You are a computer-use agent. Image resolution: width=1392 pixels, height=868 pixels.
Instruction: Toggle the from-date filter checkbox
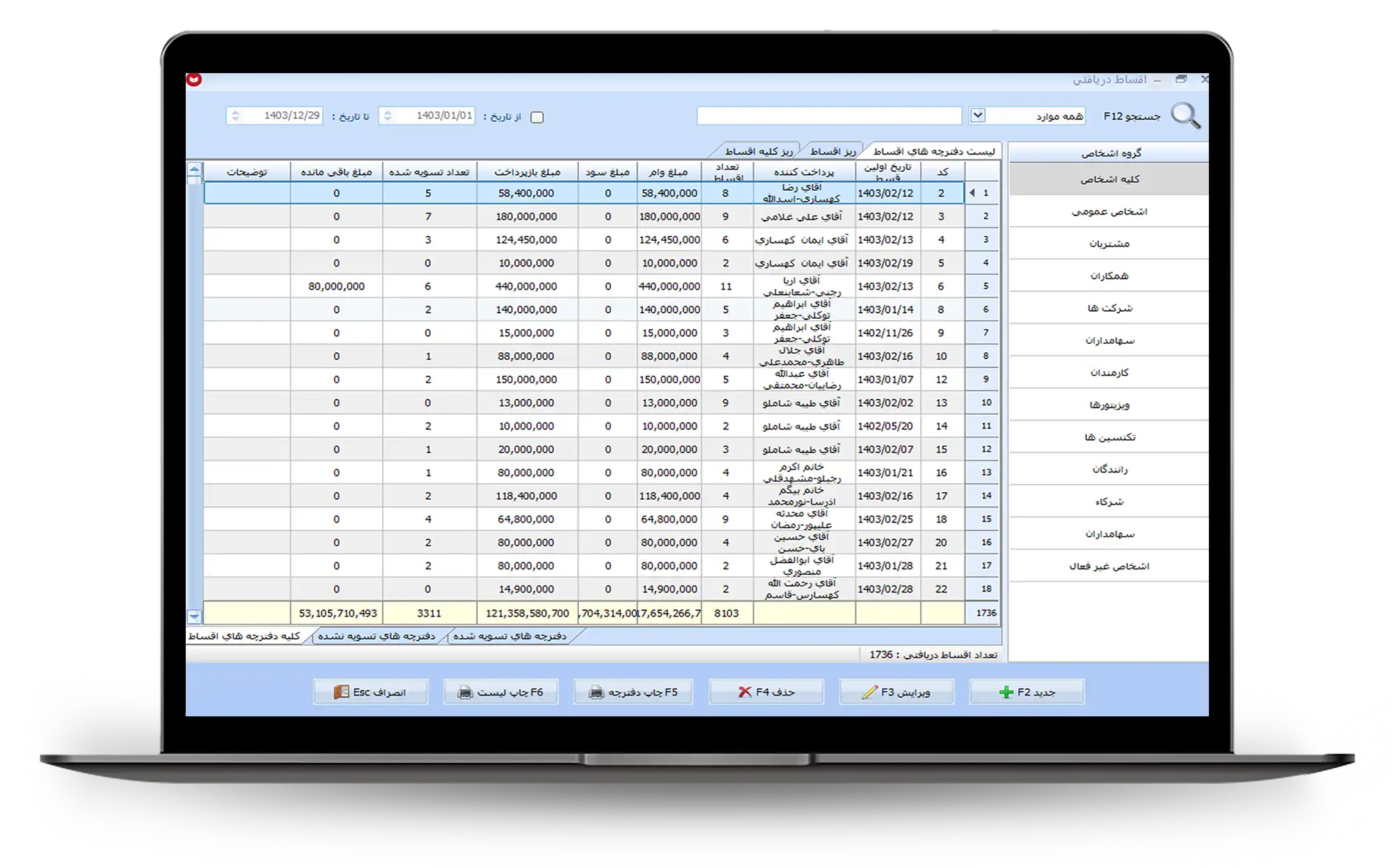(537, 117)
